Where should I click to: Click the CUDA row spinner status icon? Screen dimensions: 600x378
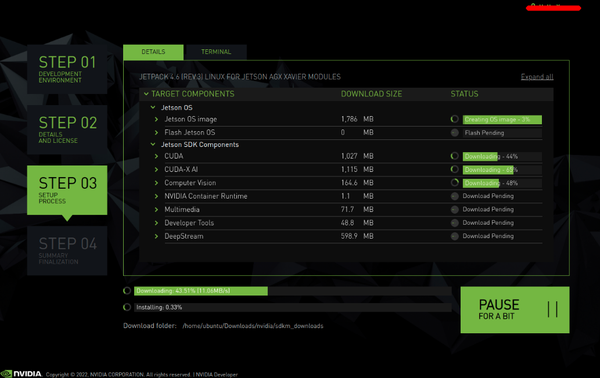(455, 156)
